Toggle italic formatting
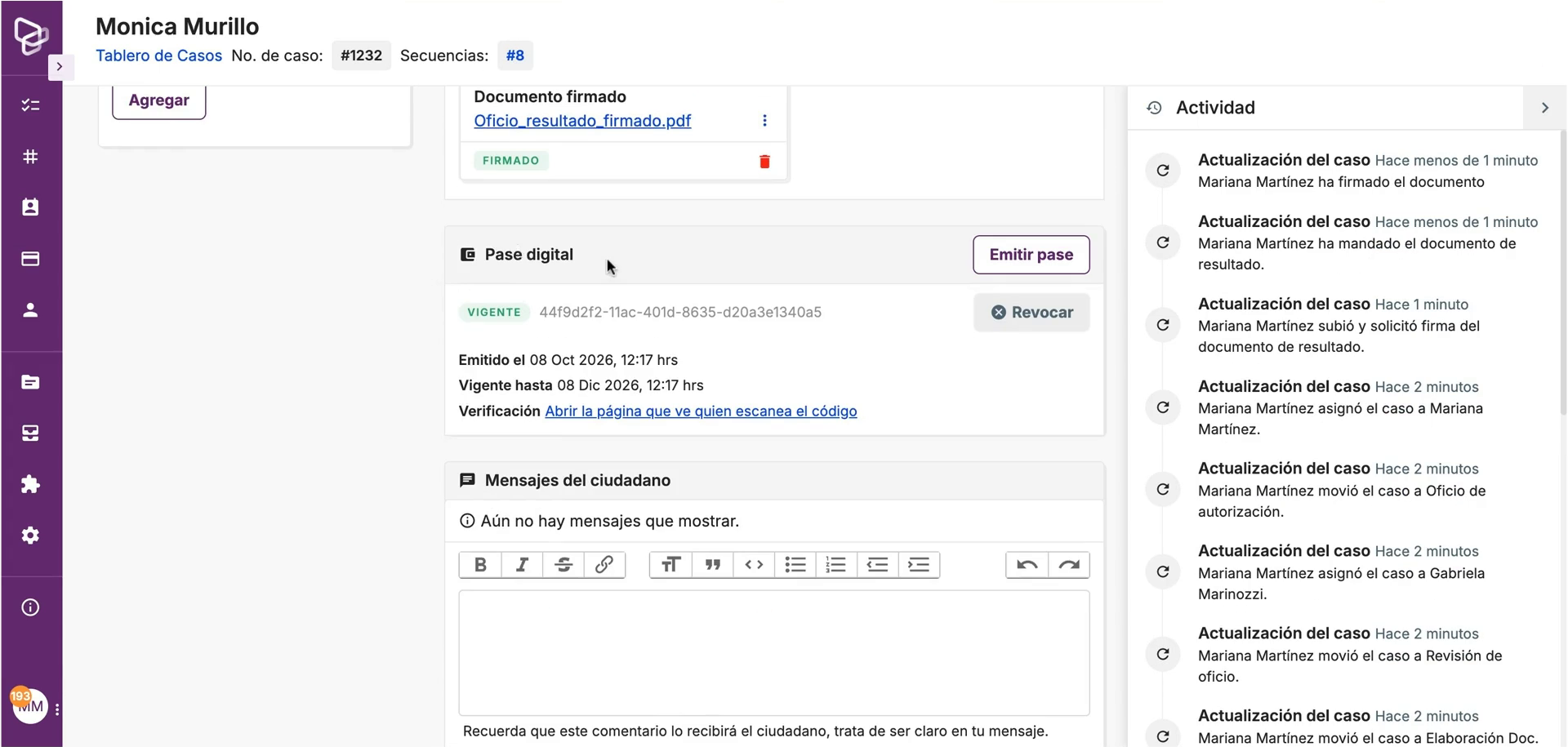Screen dimensions: 1568x747 522,565
